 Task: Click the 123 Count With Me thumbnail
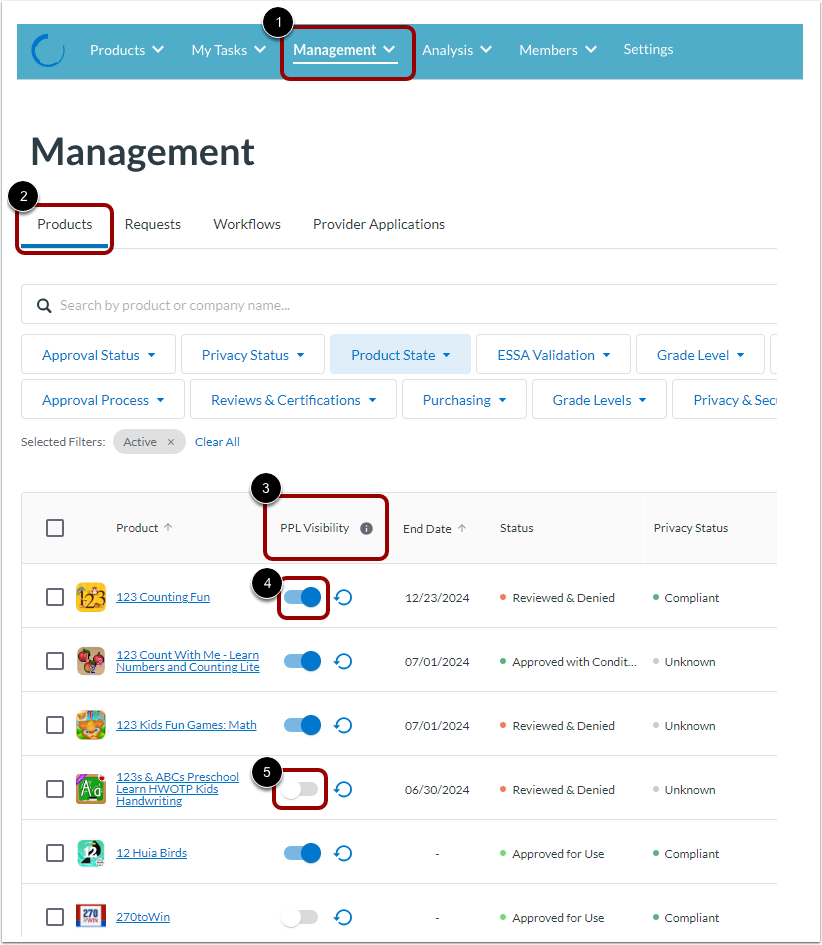click(x=91, y=661)
